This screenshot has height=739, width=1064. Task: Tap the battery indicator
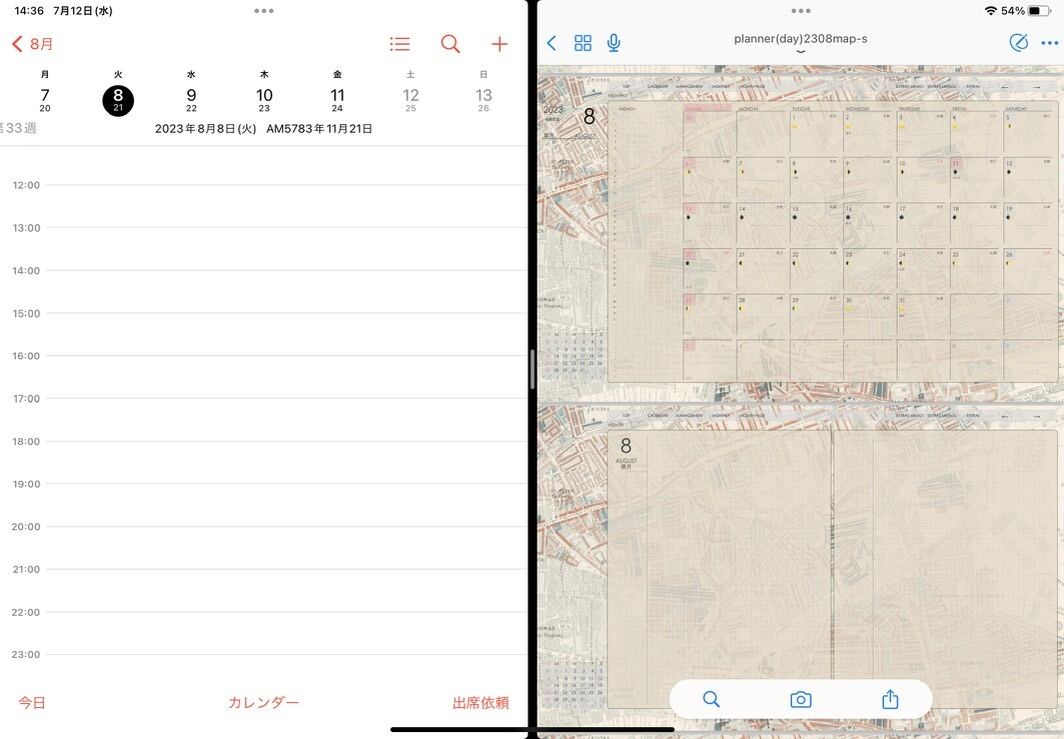point(1039,11)
